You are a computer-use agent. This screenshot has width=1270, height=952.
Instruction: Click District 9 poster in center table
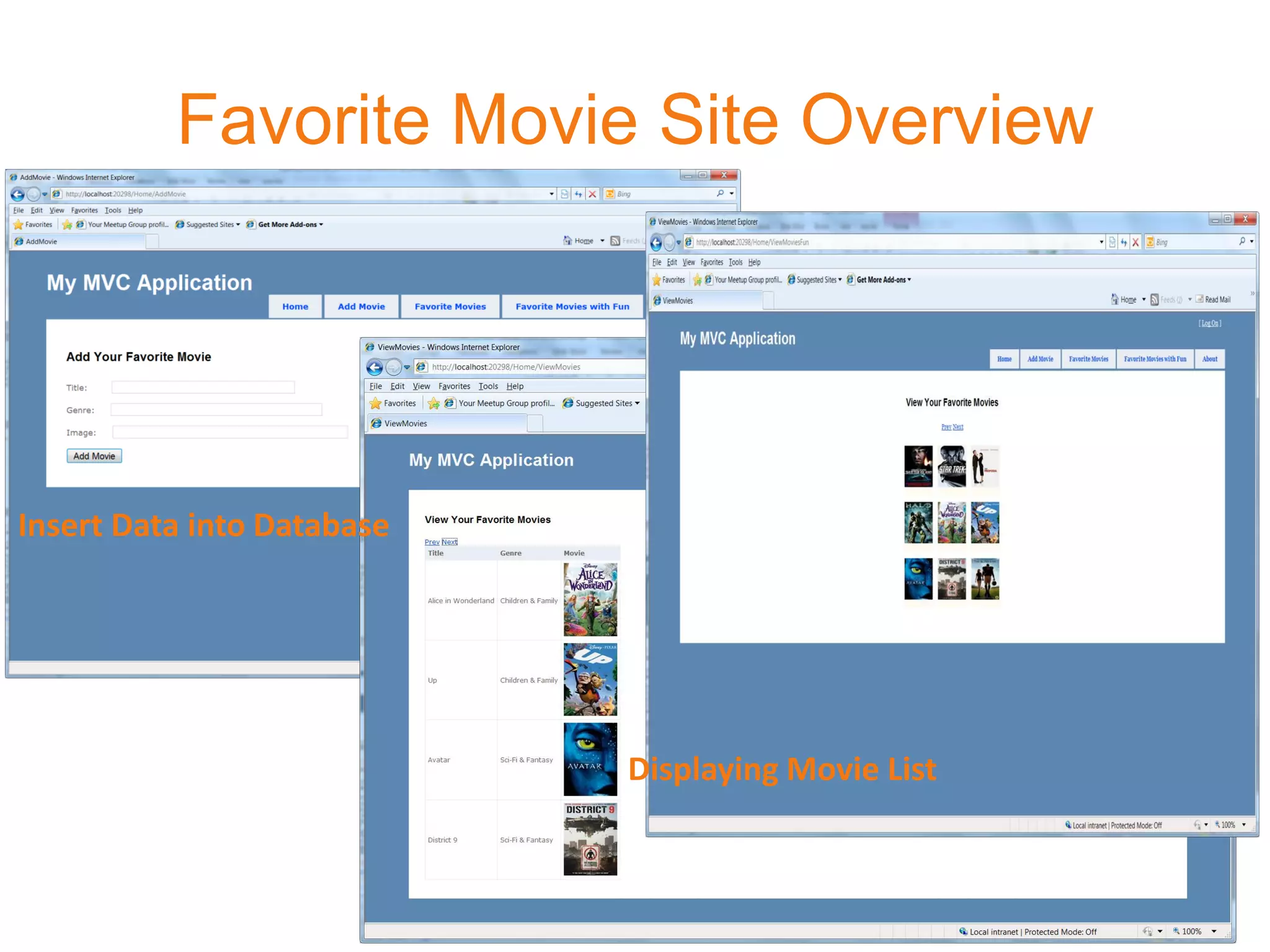pos(590,839)
